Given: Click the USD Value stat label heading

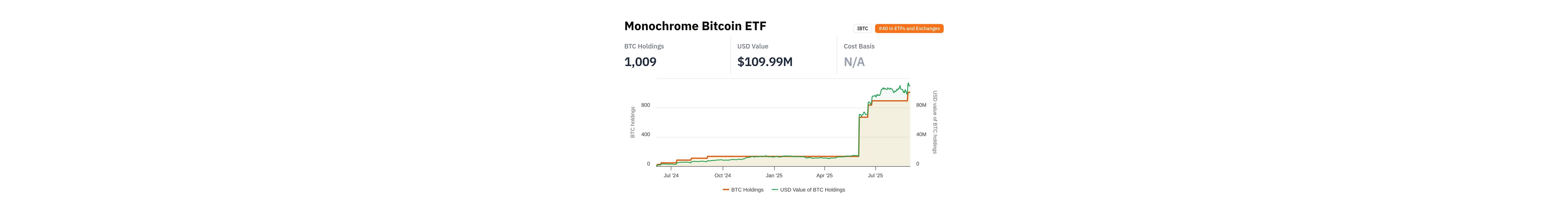Looking at the screenshot, I should pyautogui.click(x=752, y=46).
